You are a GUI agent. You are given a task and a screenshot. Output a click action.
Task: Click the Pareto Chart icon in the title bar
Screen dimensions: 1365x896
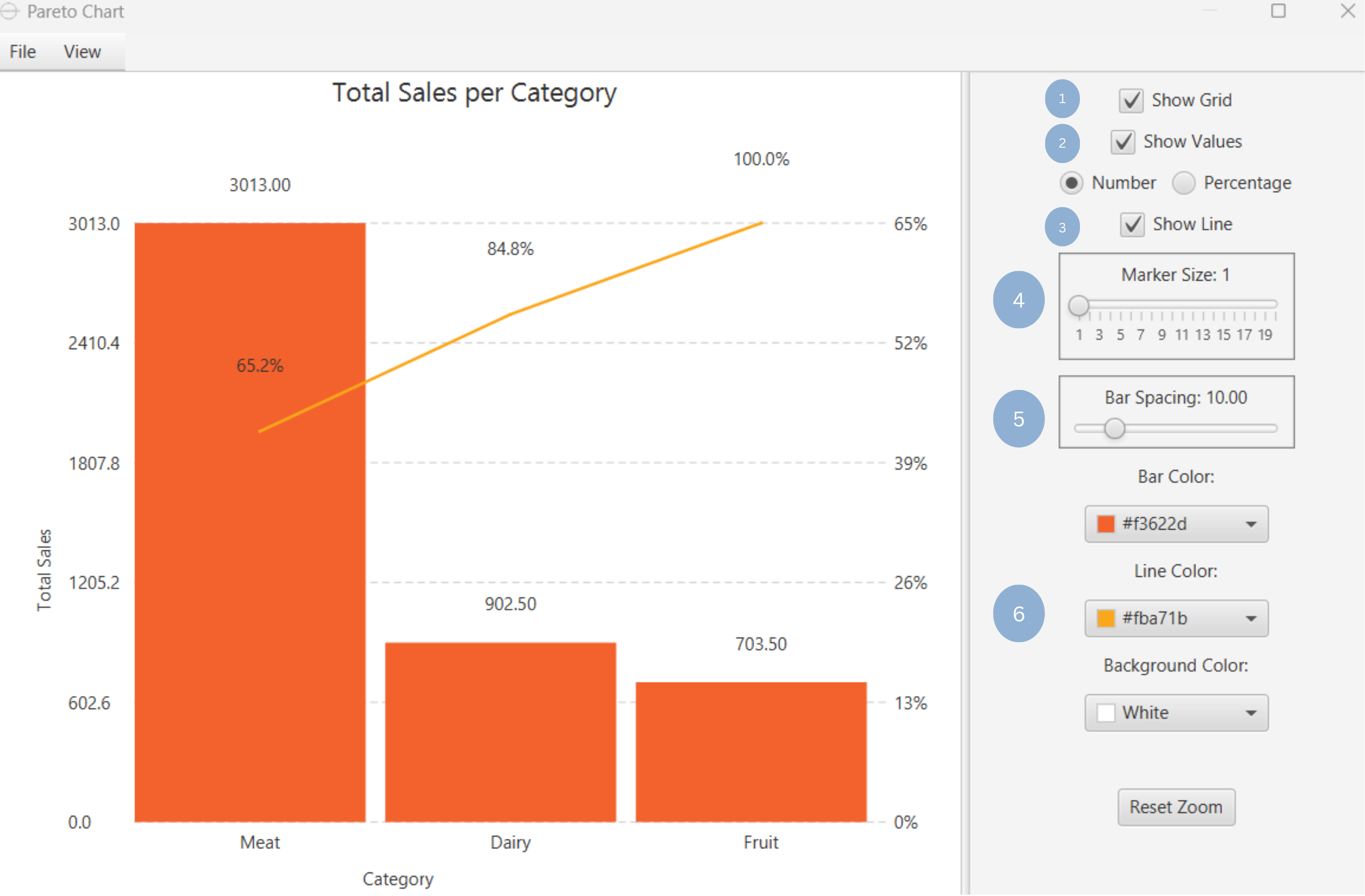pyautogui.click(x=10, y=11)
